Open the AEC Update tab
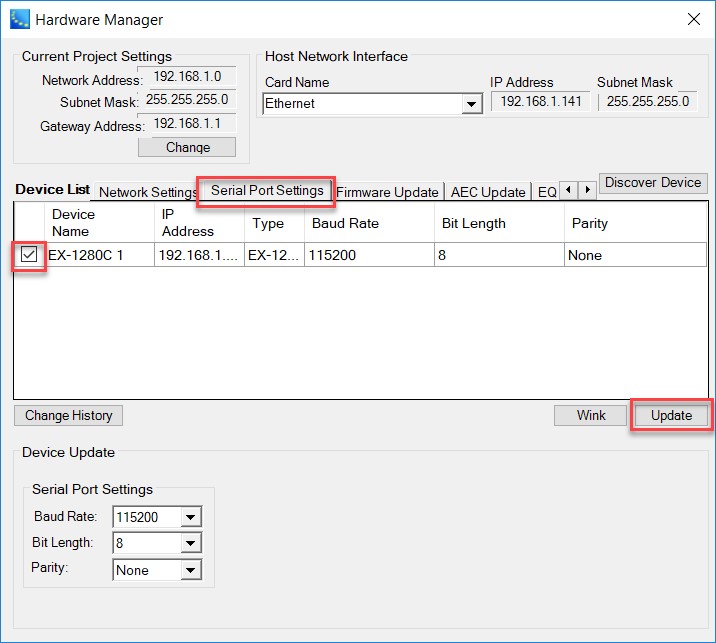The width and height of the screenshot is (716, 643). (488, 192)
